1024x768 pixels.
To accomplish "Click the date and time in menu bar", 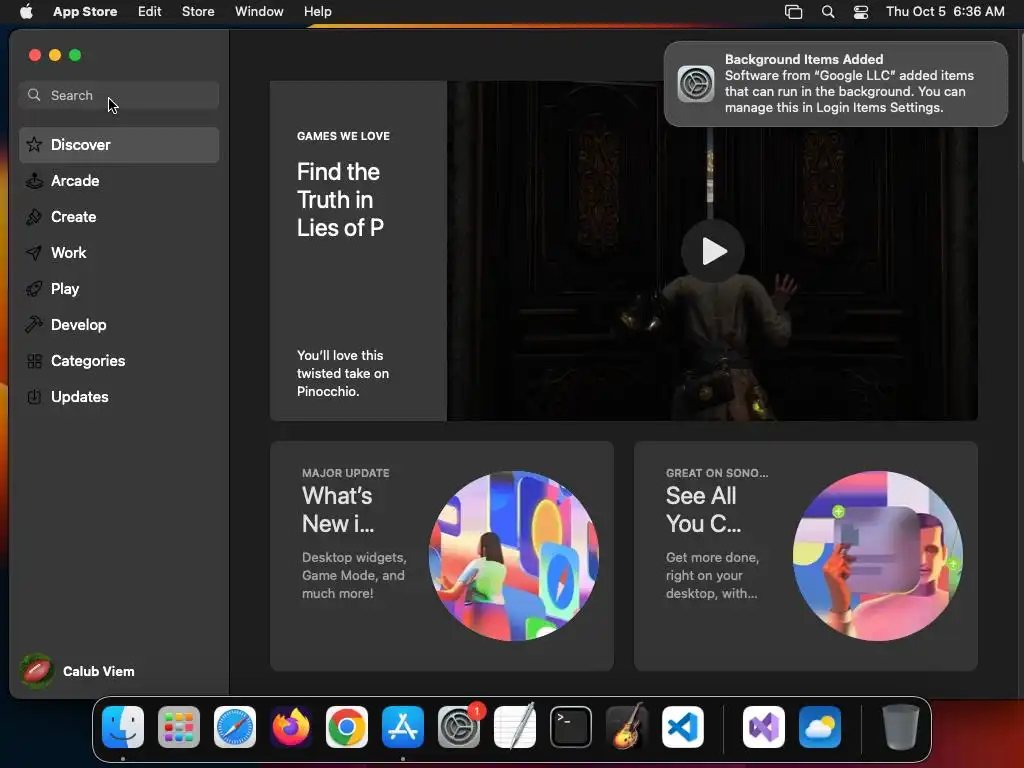I will pyautogui.click(x=945, y=11).
